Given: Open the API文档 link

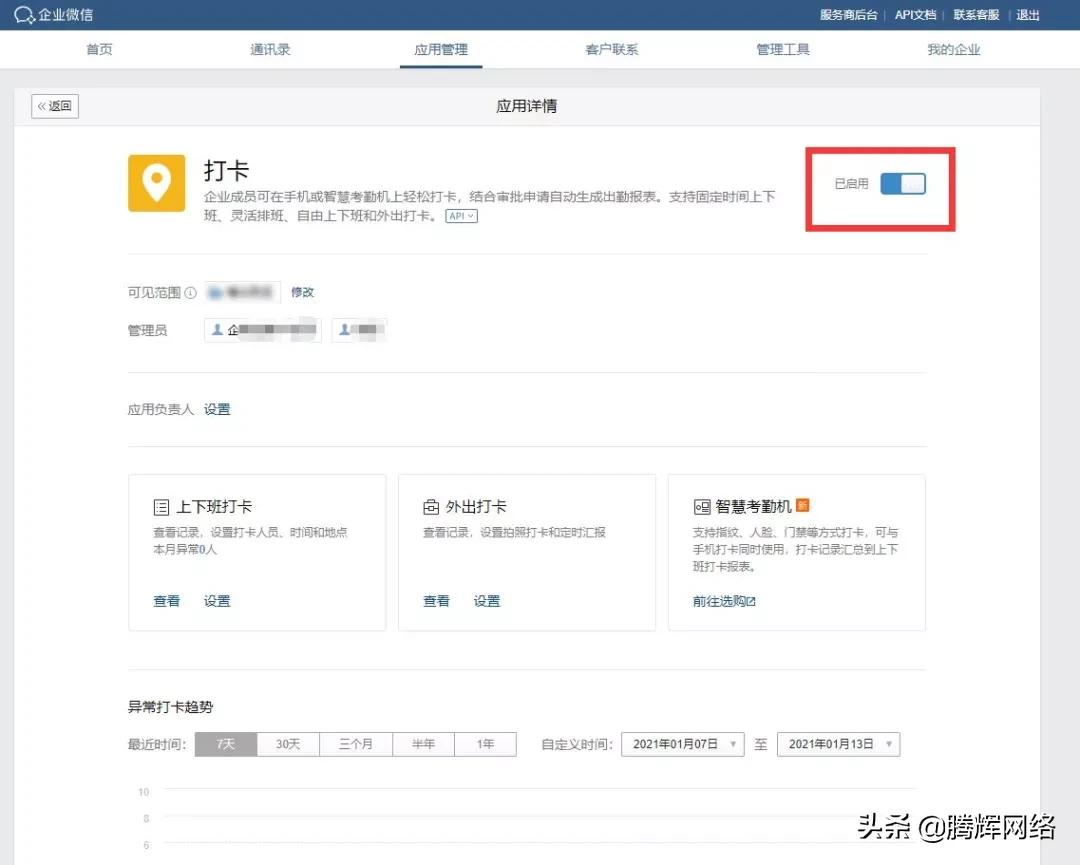Looking at the screenshot, I should [x=915, y=14].
